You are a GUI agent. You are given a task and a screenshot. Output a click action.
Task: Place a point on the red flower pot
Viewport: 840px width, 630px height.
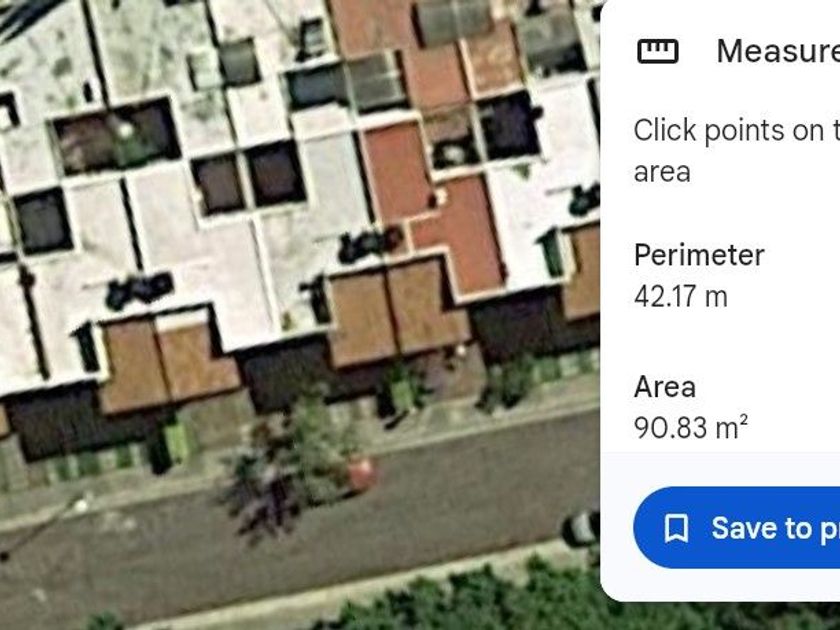(x=361, y=474)
